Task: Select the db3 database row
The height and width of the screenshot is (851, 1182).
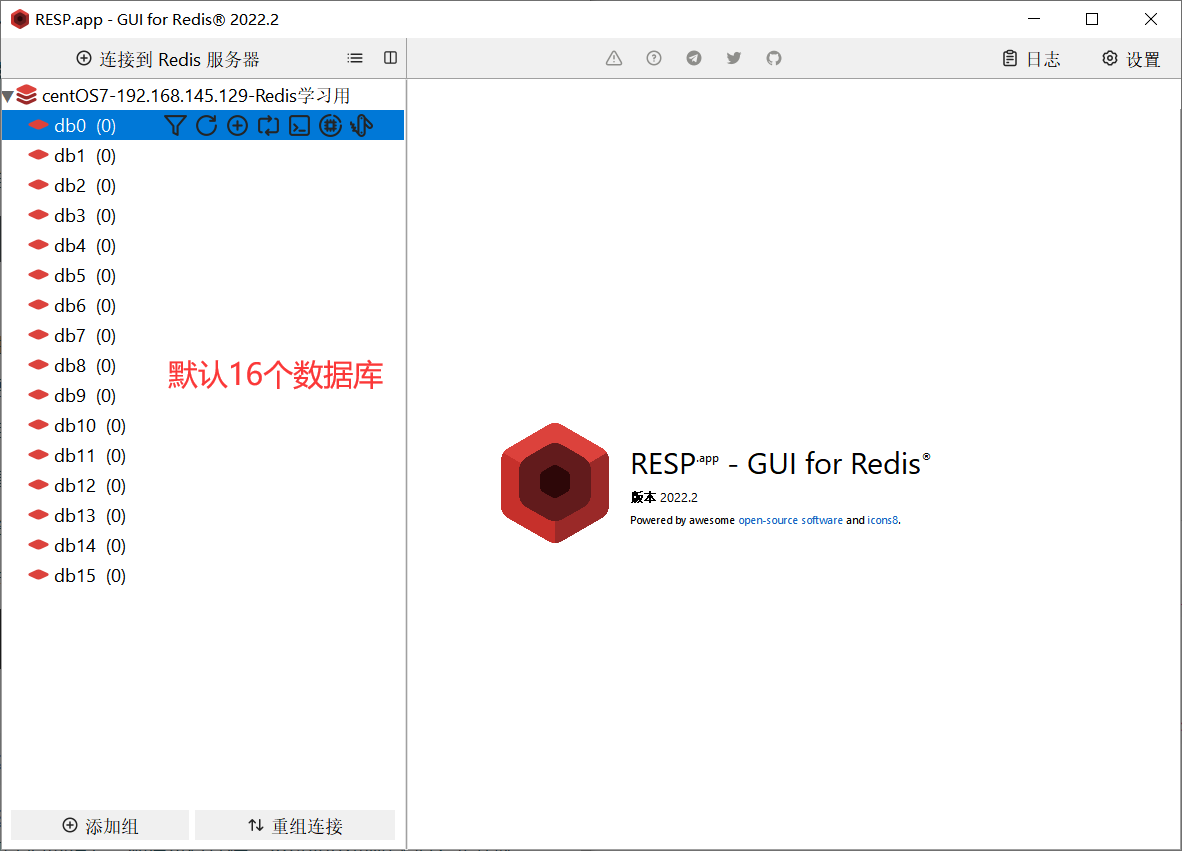Action: tap(203, 216)
